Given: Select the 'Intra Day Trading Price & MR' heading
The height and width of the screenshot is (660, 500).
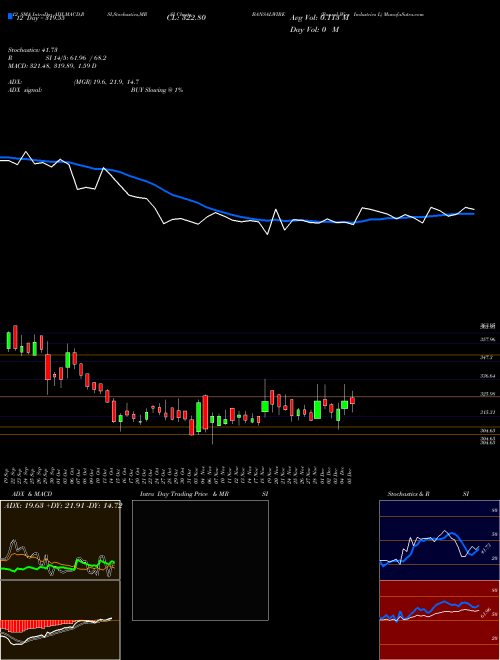Looking at the screenshot, I should 184,494.
